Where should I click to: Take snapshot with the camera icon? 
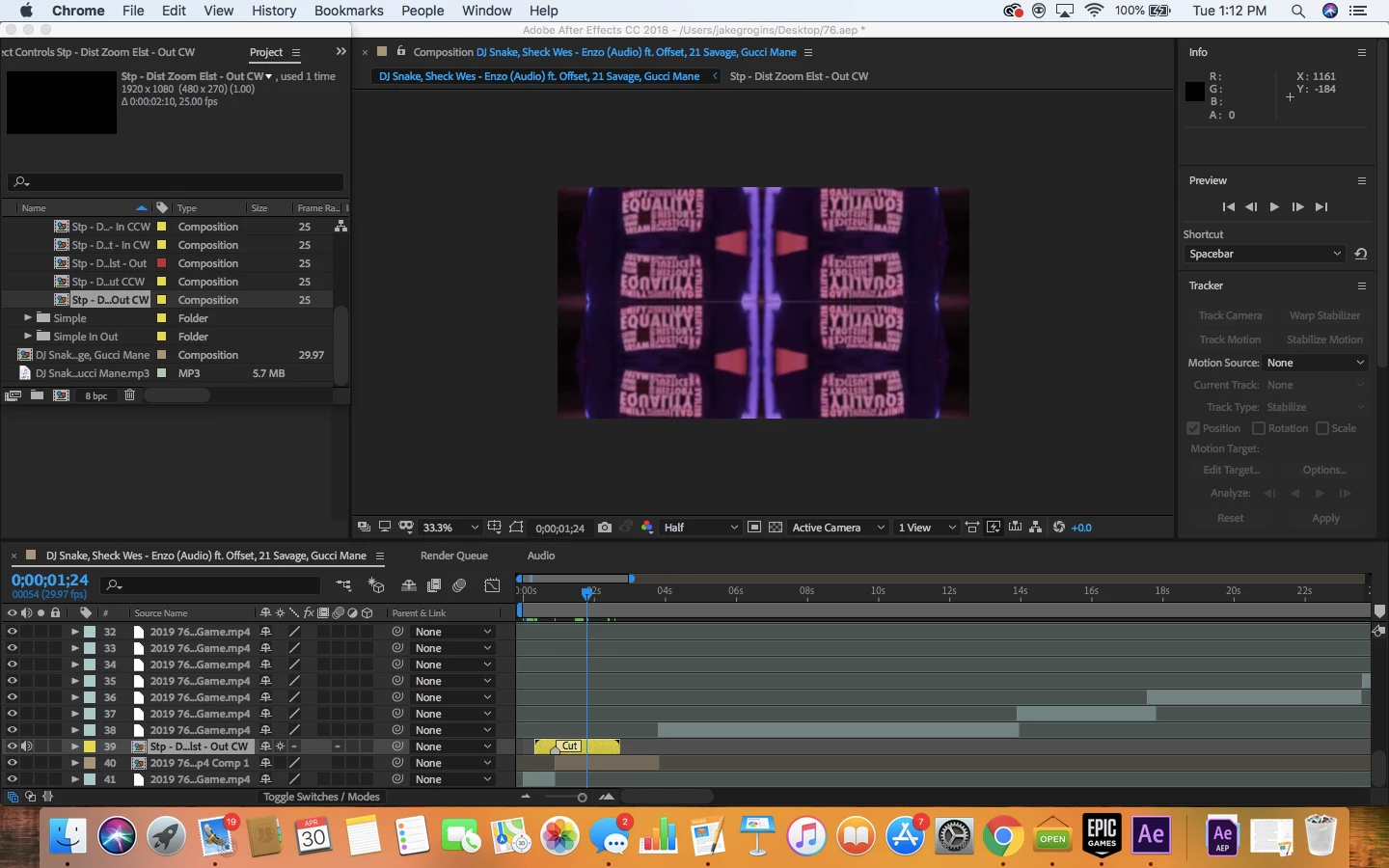[604, 528]
